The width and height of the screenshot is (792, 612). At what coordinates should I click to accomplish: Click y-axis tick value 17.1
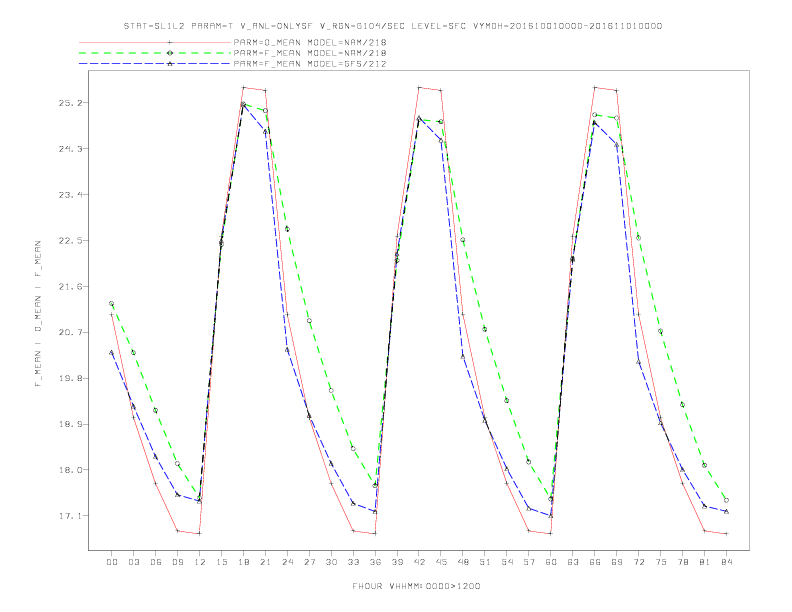pos(70,516)
